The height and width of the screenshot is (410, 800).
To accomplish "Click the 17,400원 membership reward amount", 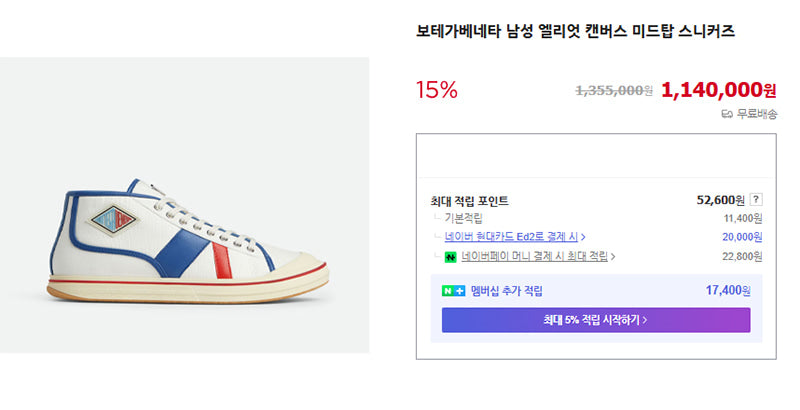I will click(728, 291).
